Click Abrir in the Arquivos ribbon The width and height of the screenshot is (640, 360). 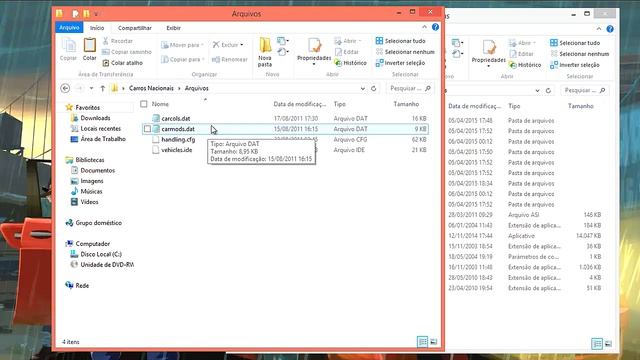point(348,41)
